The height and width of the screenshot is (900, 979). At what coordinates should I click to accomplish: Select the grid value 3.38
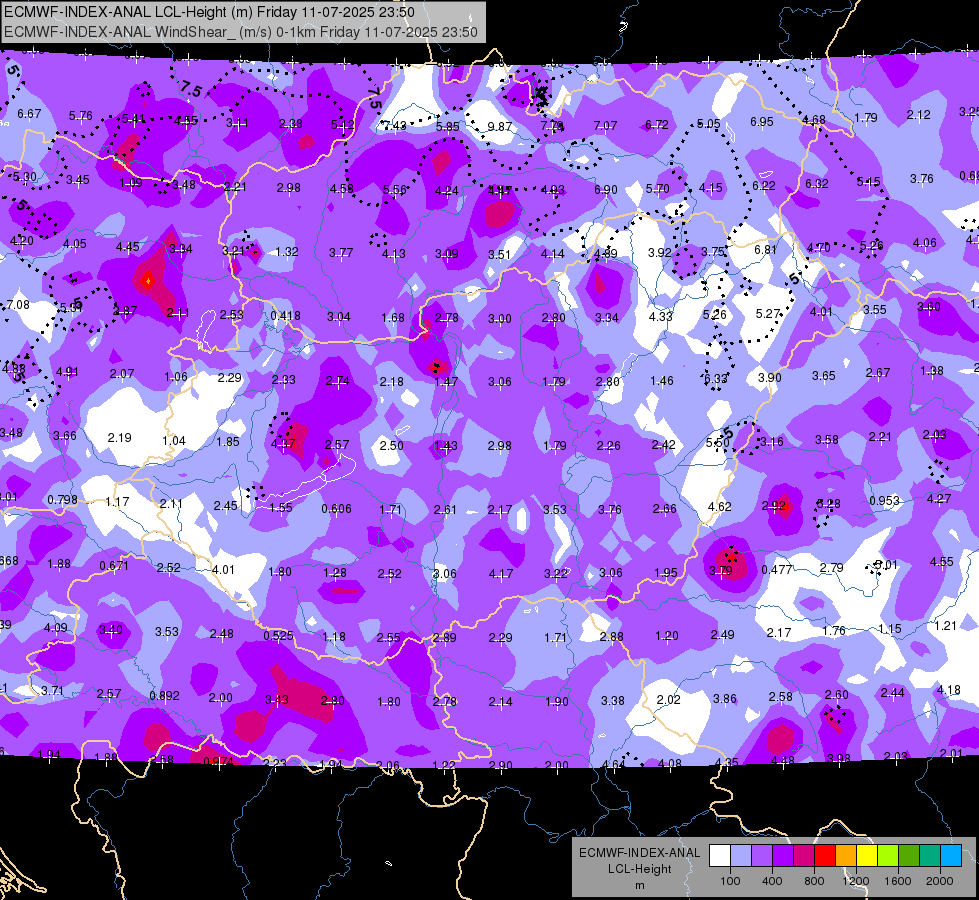tap(612, 701)
